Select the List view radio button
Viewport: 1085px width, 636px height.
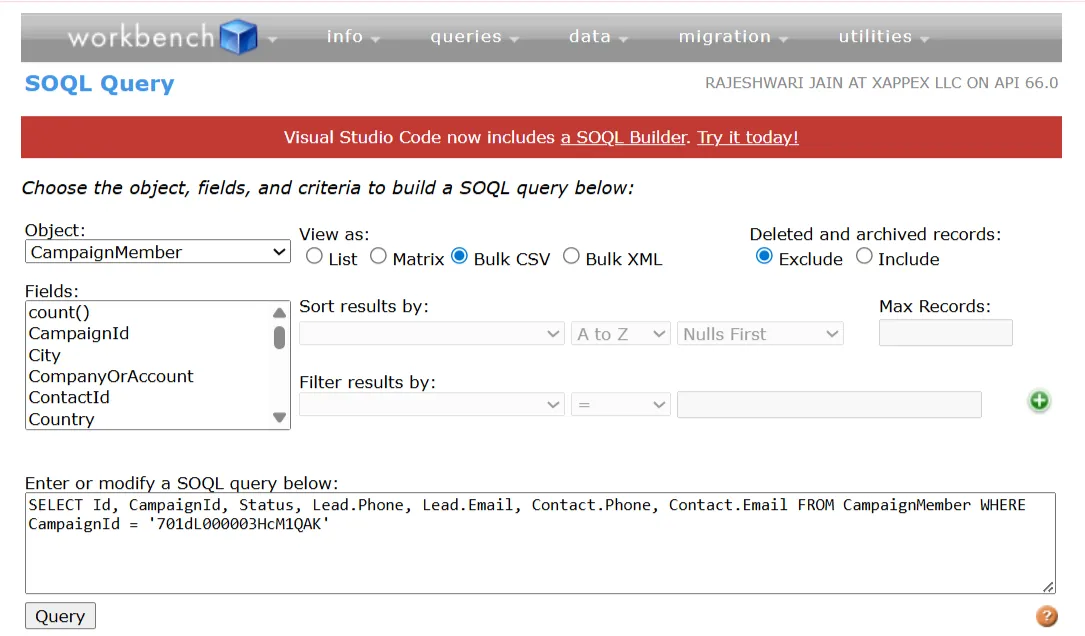(314, 256)
